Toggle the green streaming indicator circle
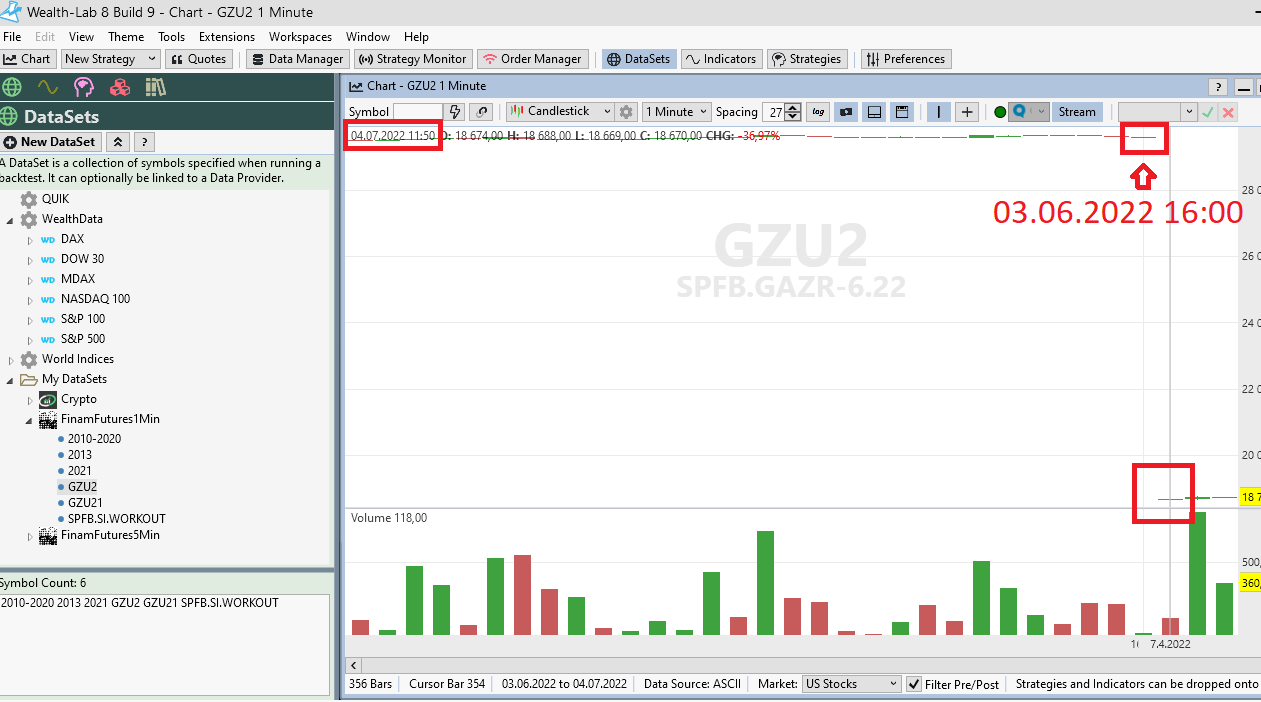The width and height of the screenshot is (1261, 702). click(x=999, y=111)
